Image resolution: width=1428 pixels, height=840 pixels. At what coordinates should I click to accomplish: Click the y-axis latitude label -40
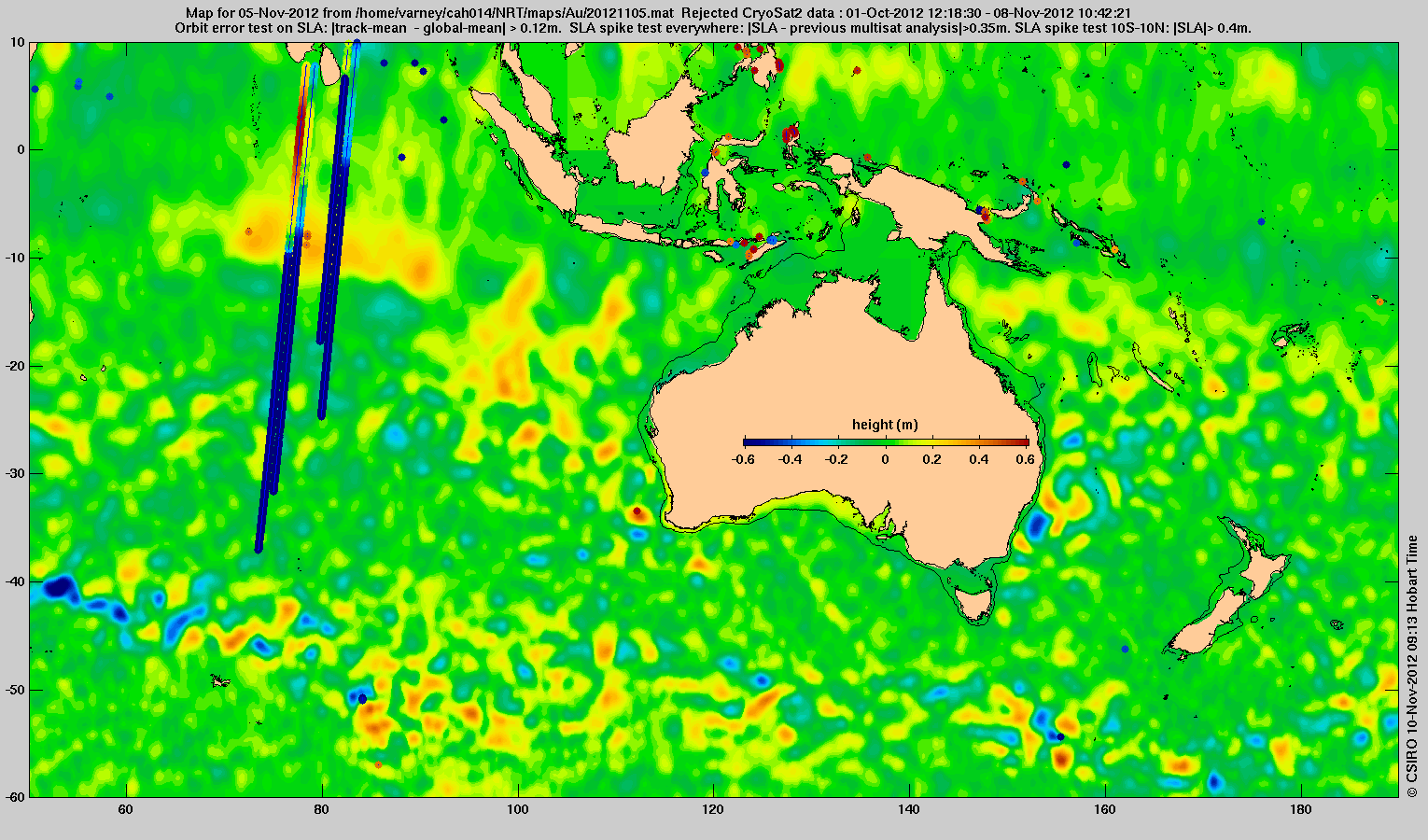(x=15, y=581)
